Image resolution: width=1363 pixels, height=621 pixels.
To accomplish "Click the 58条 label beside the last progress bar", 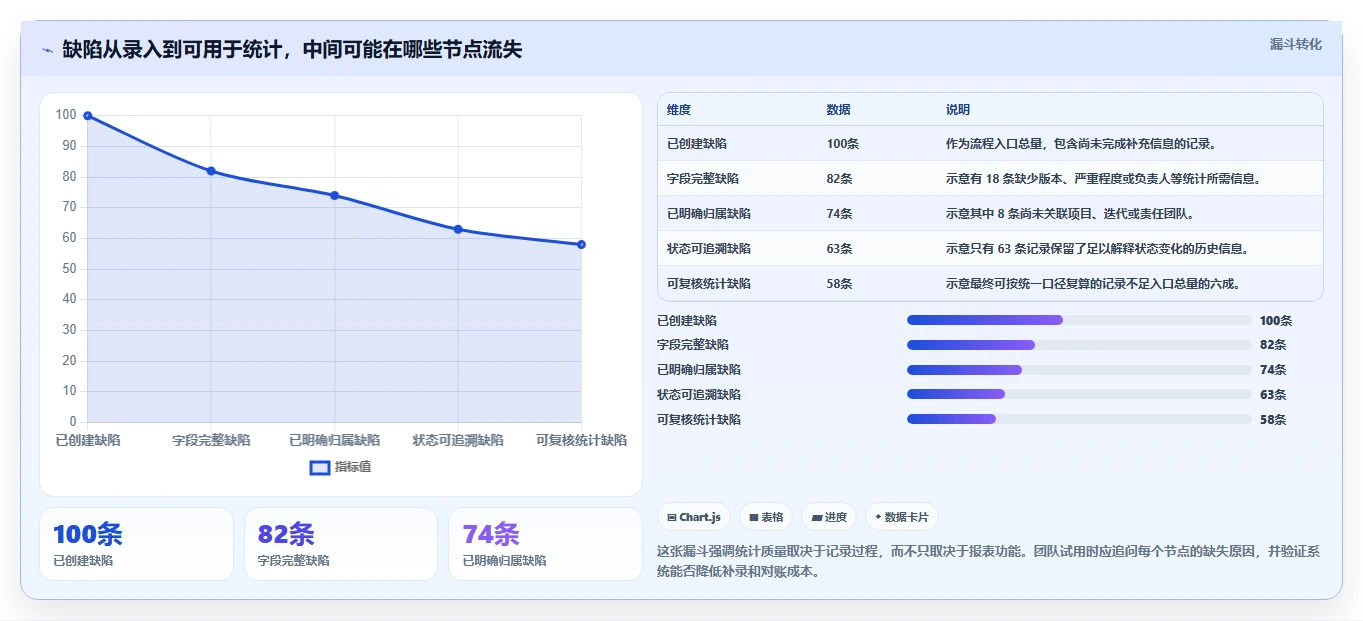I will [1273, 420].
